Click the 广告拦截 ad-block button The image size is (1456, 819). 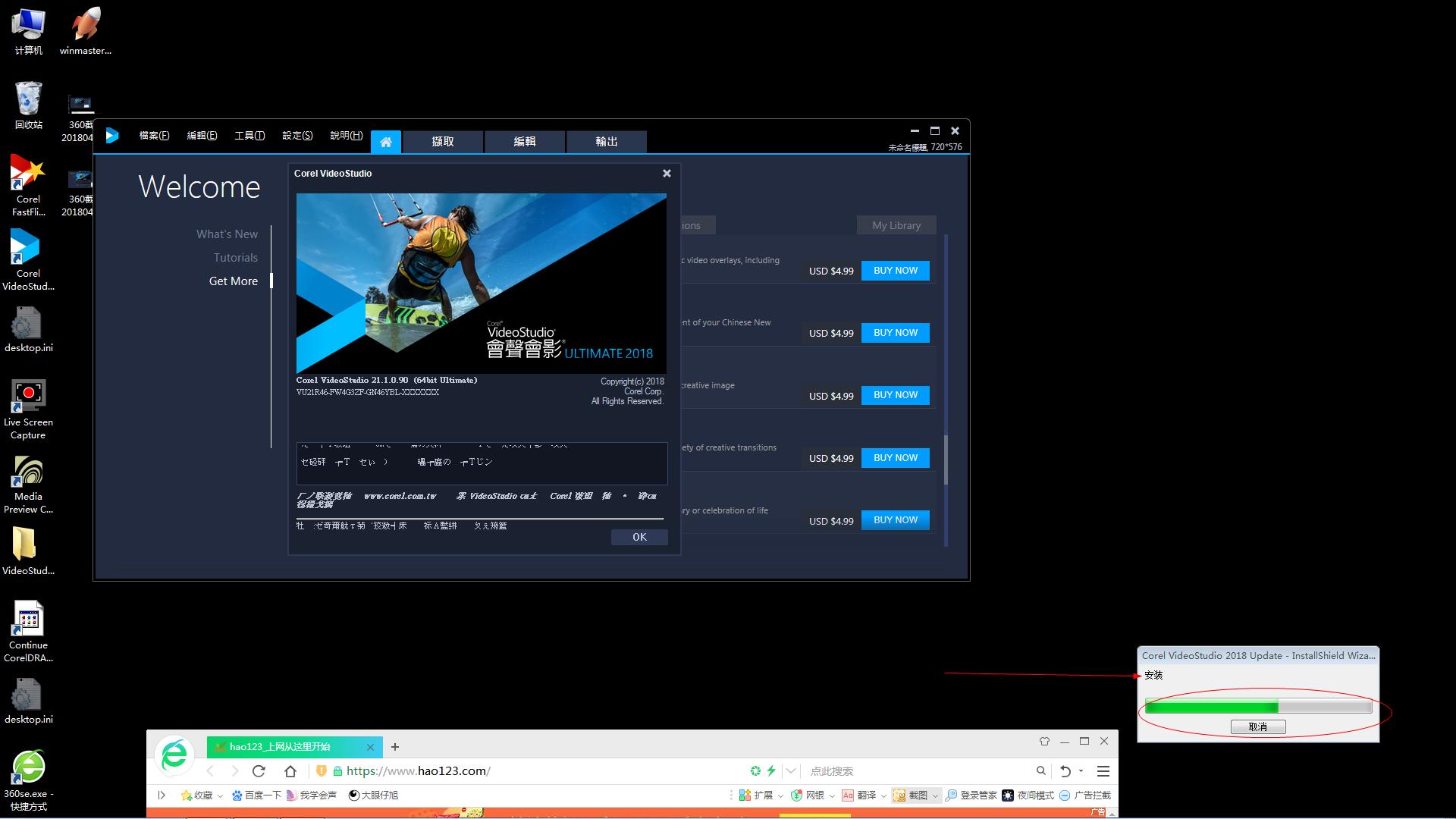click(x=1085, y=795)
